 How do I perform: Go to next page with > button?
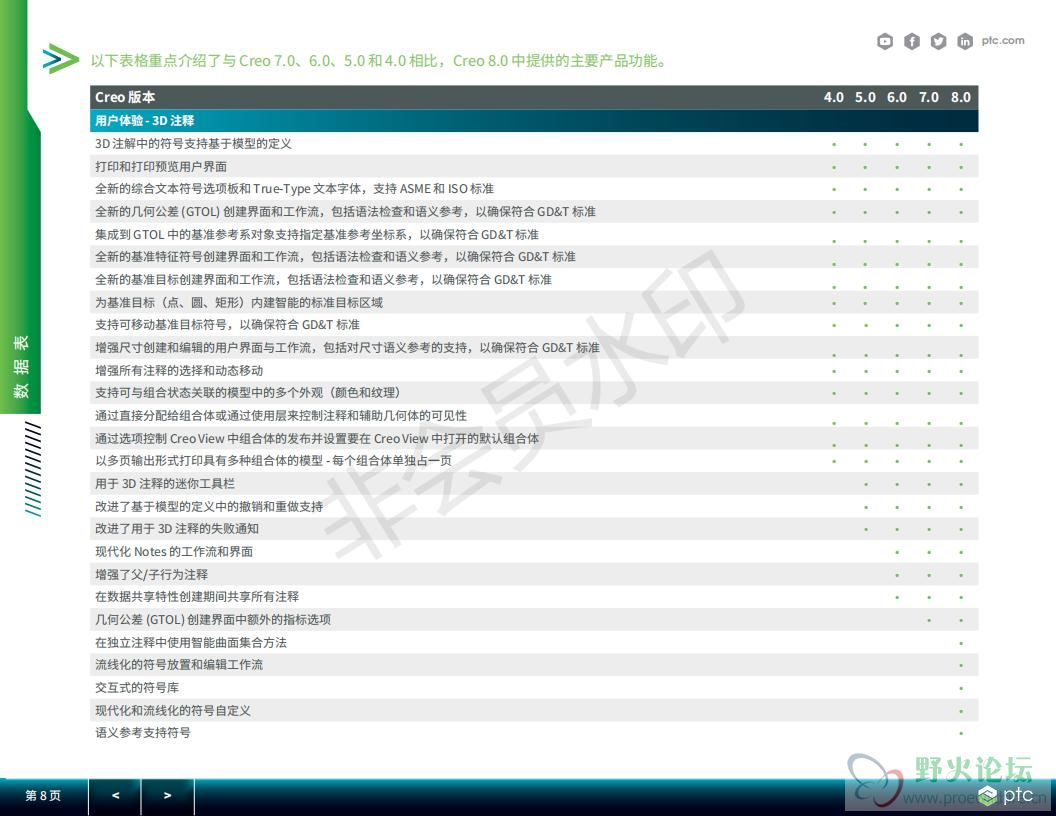(x=168, y=796)
